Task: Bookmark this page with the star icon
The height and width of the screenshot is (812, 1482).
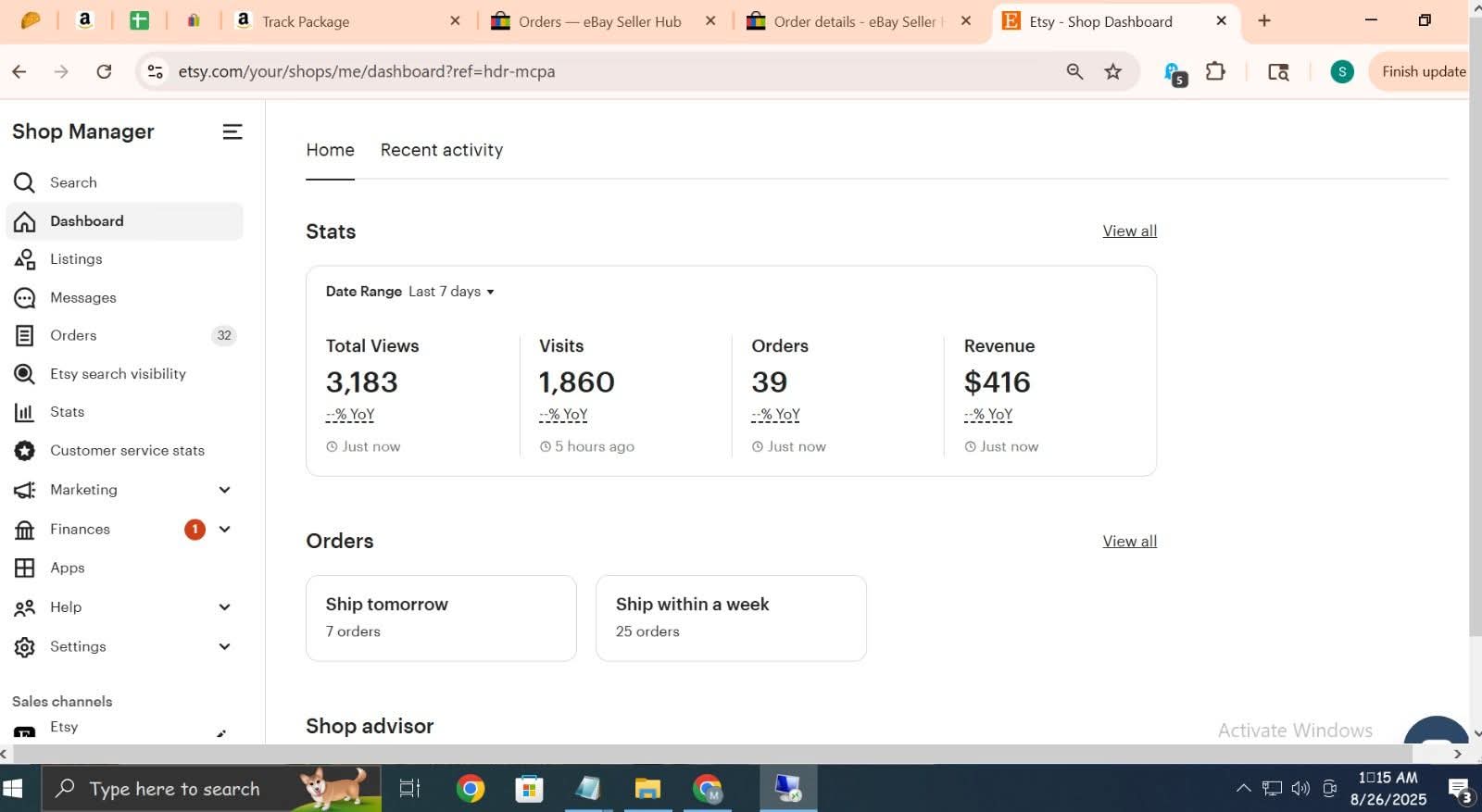Action: pyautogui.click(x=1113, y=71)
